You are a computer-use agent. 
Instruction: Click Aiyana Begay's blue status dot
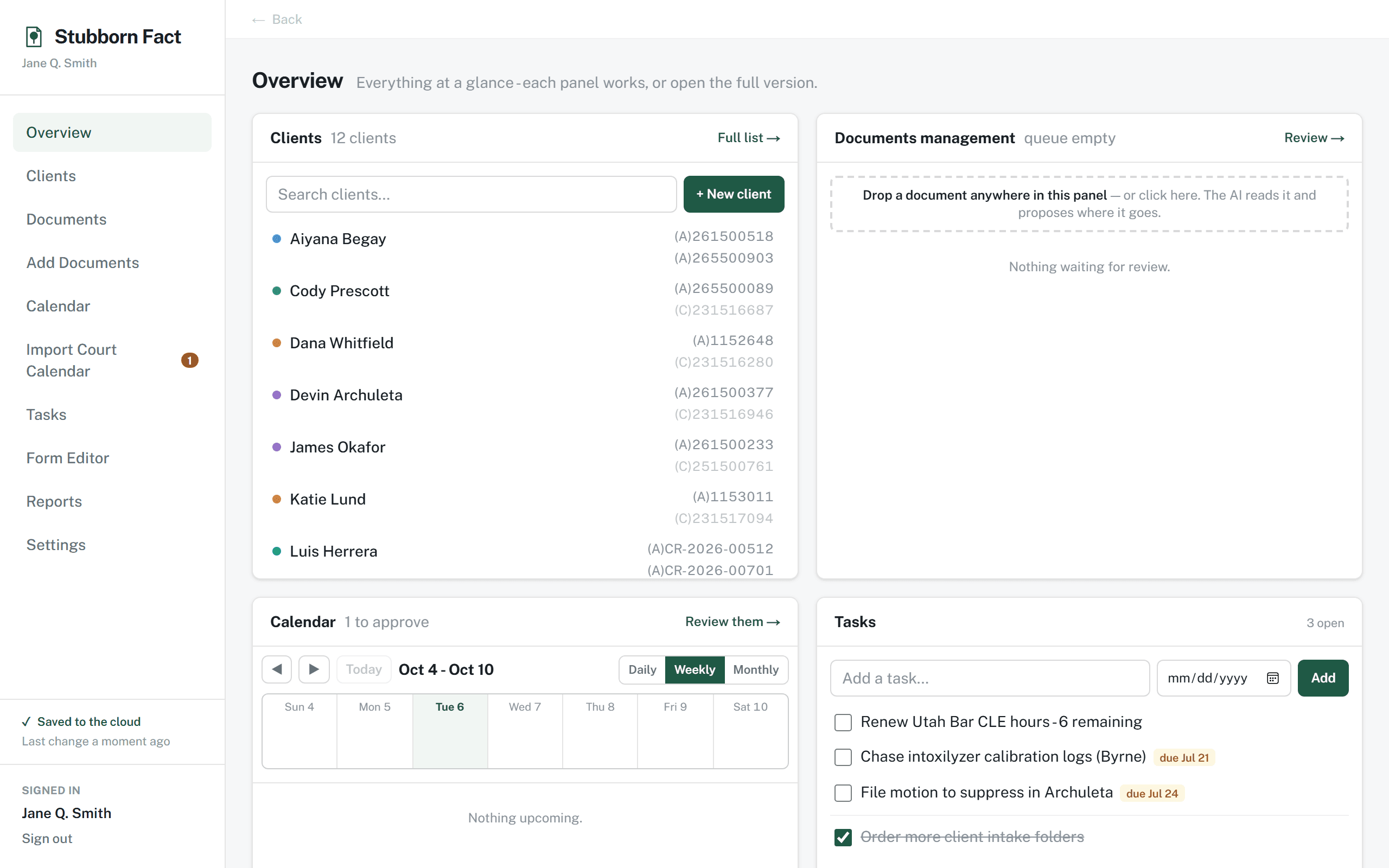click(x=277, y=239)
